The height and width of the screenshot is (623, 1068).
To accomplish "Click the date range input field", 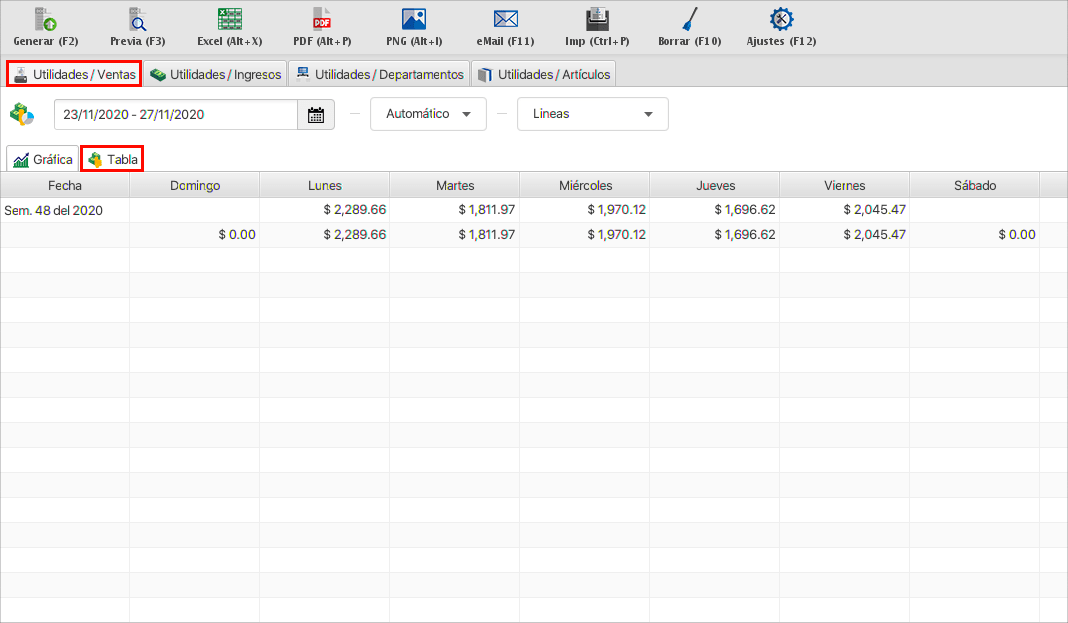I will [x=176, y=115].
